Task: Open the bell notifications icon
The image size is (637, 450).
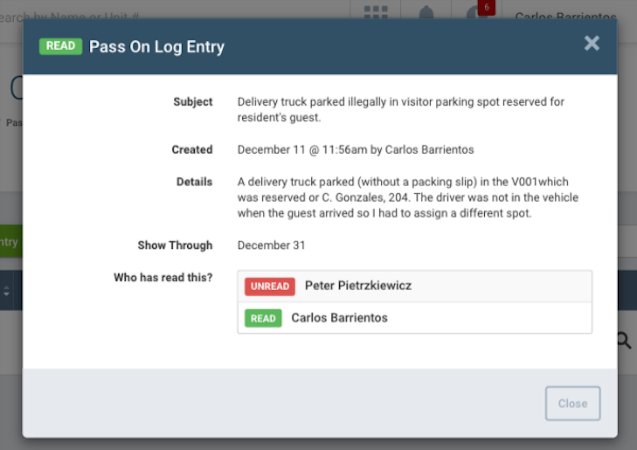Action: tap(426, 11)
